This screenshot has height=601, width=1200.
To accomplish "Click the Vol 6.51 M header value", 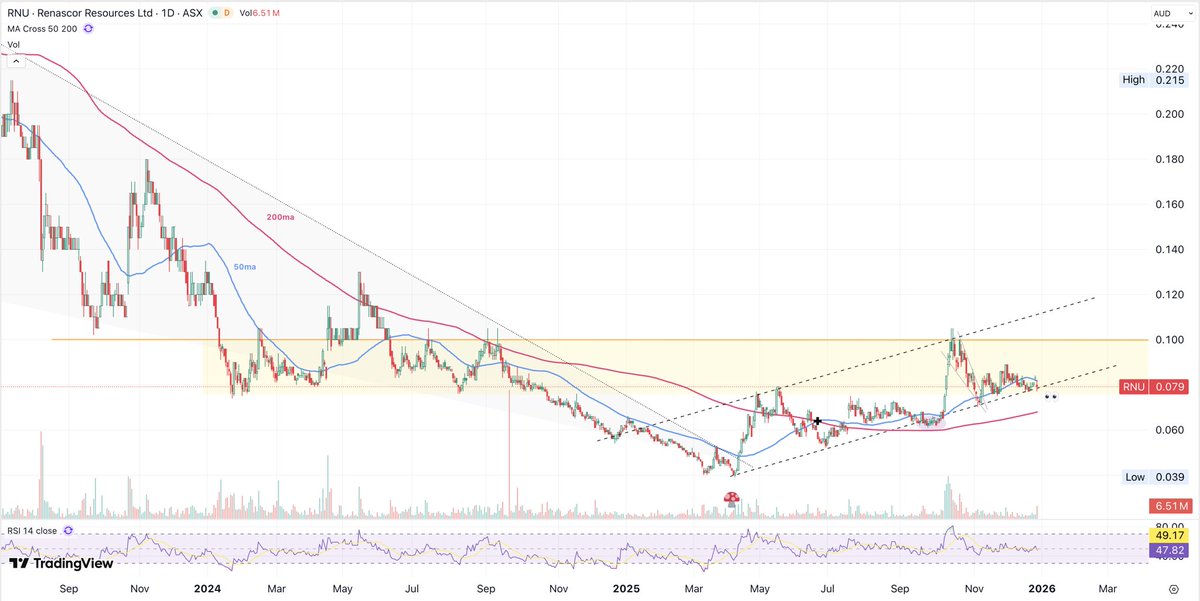I will click(260, 13).
